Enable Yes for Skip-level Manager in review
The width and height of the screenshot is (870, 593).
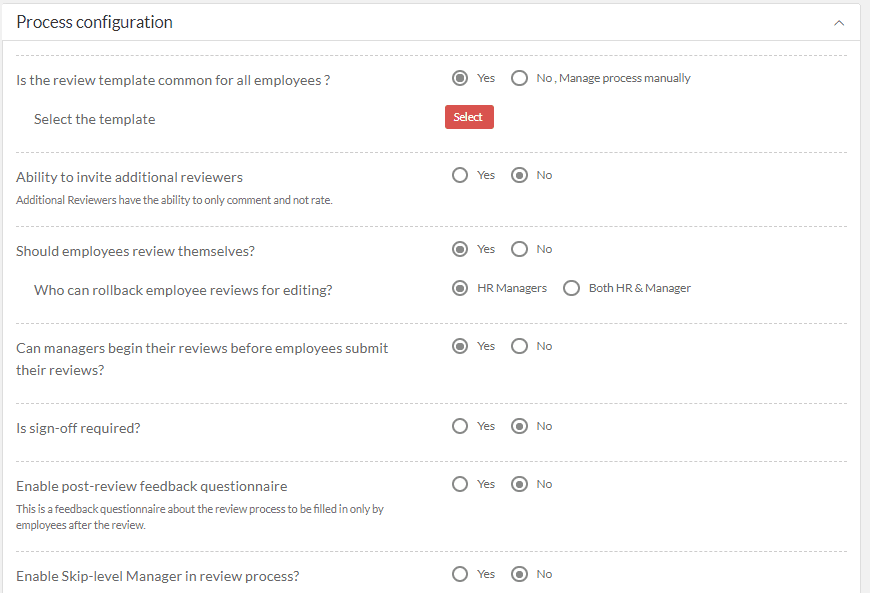tap(460, 574)
